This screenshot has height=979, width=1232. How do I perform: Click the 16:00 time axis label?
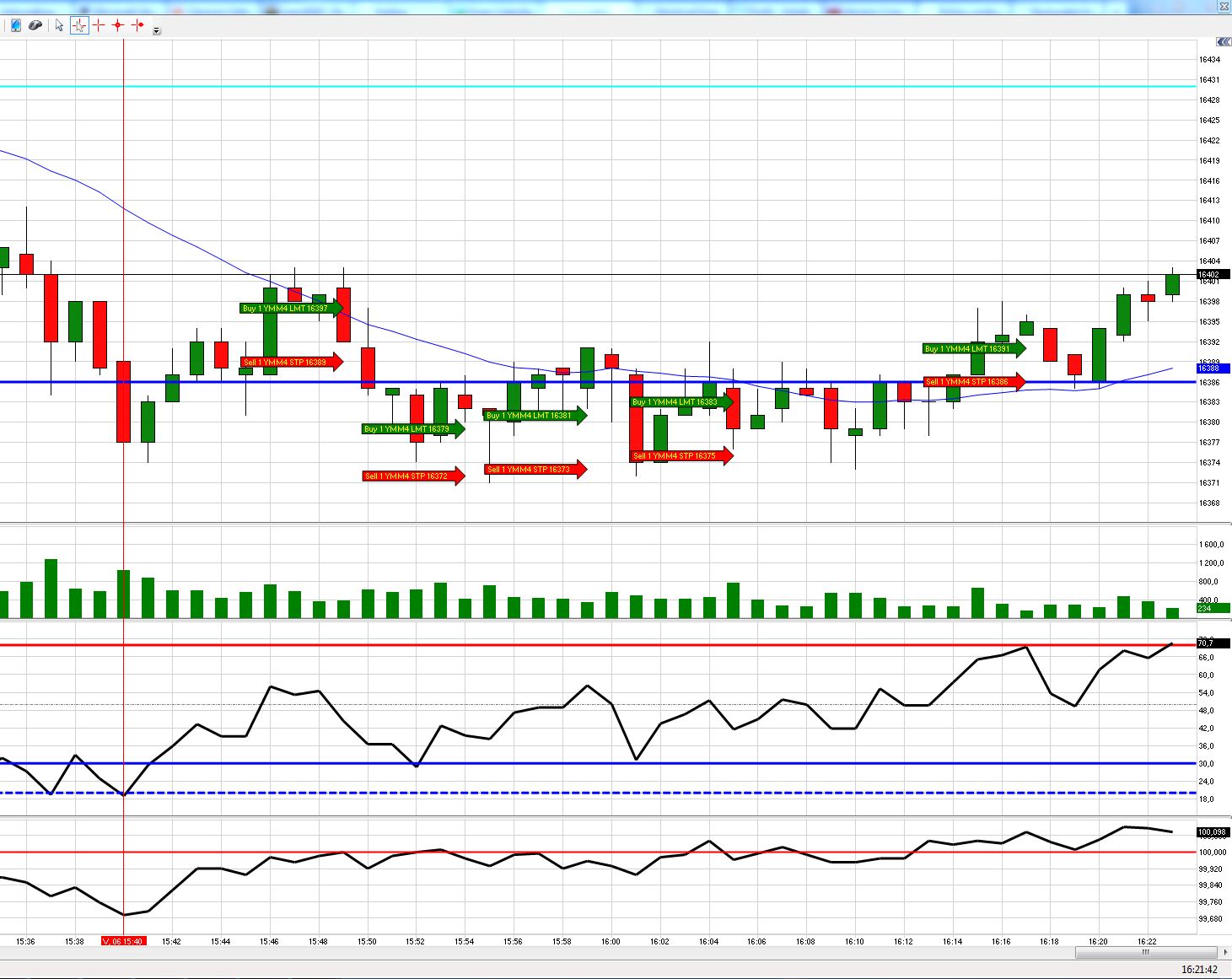point(611,941)
